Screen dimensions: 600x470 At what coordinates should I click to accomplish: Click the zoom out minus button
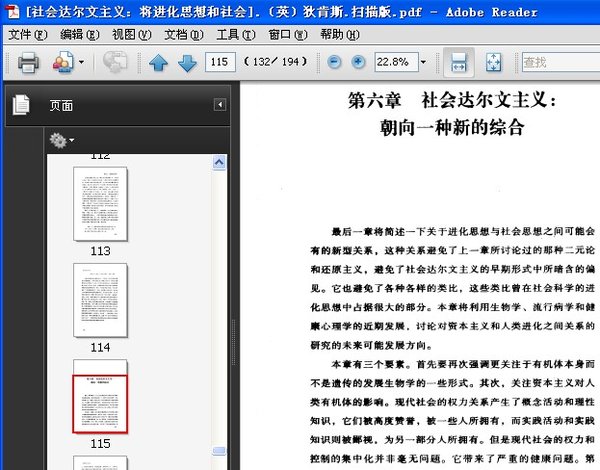(335, 62)
